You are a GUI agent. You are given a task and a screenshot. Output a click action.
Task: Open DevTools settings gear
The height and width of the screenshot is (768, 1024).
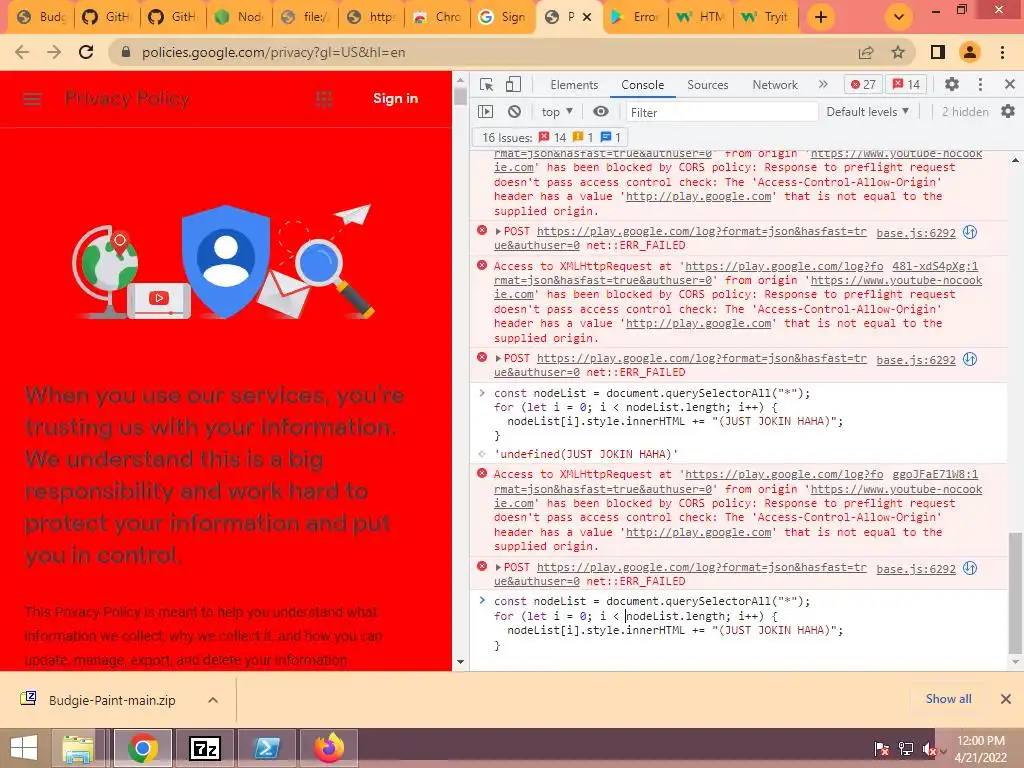(x=952, y=84)
